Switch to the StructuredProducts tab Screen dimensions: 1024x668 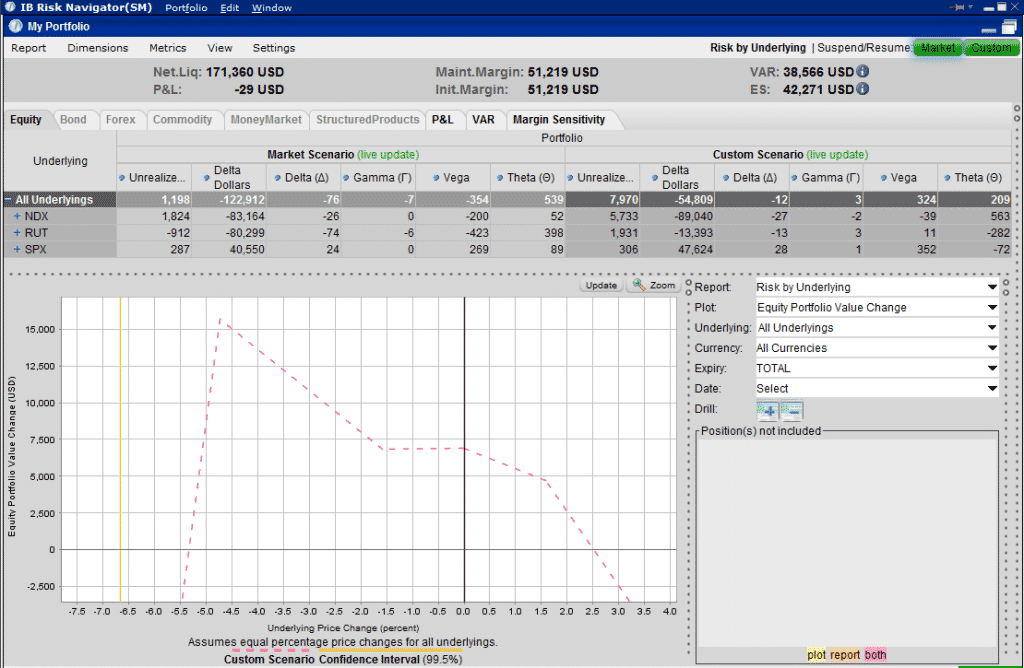[368, 119]
